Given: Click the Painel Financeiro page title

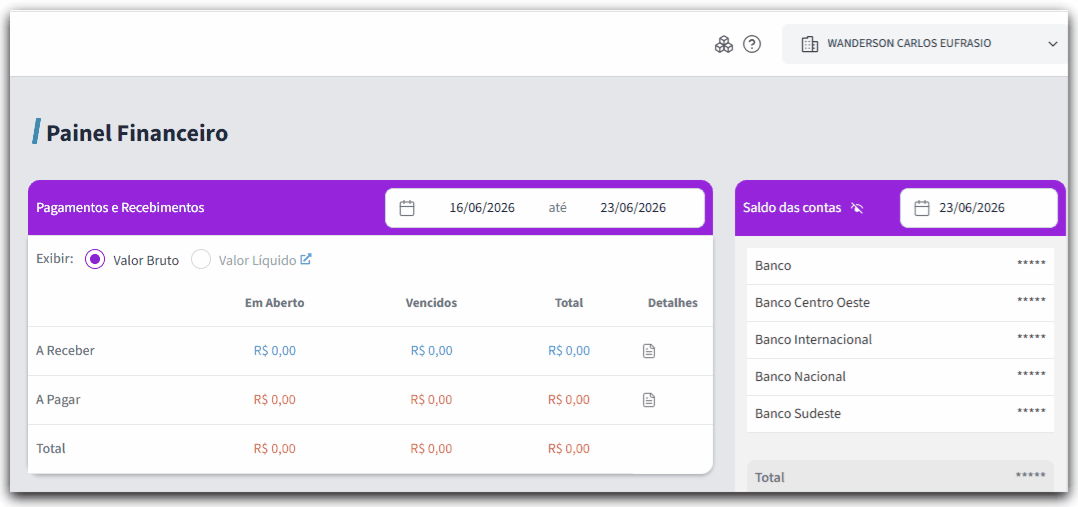Looking at the screenshot, I should coord(137,133).
